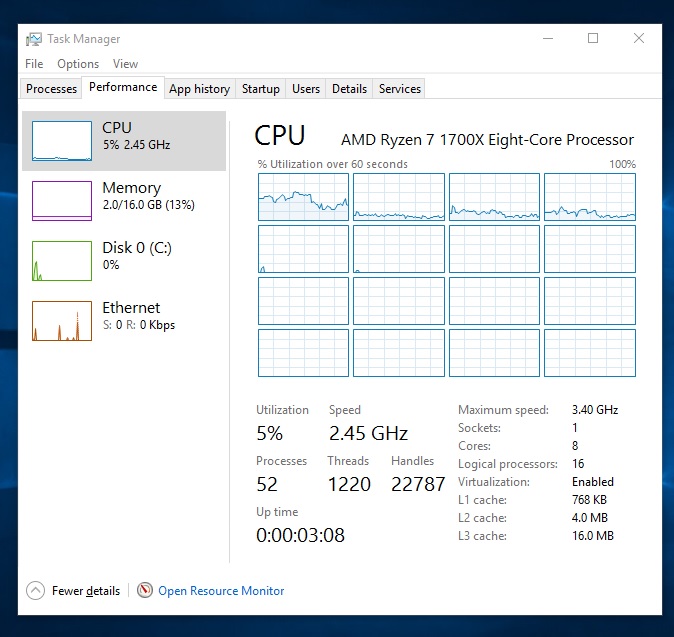Open Resource Monitor link

(x=221, y=591)
